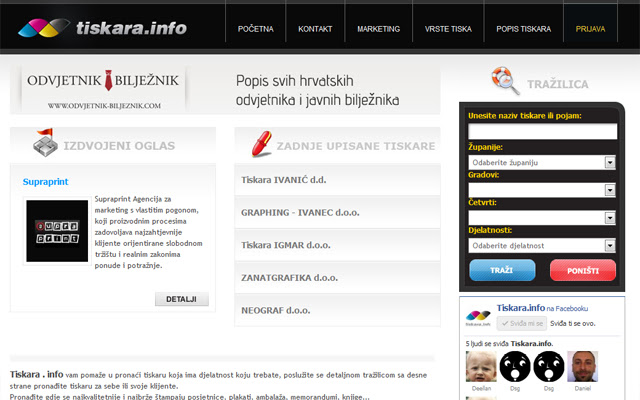Click the blue Traži button
The image size is (640, 400).
tap(502, 270)
